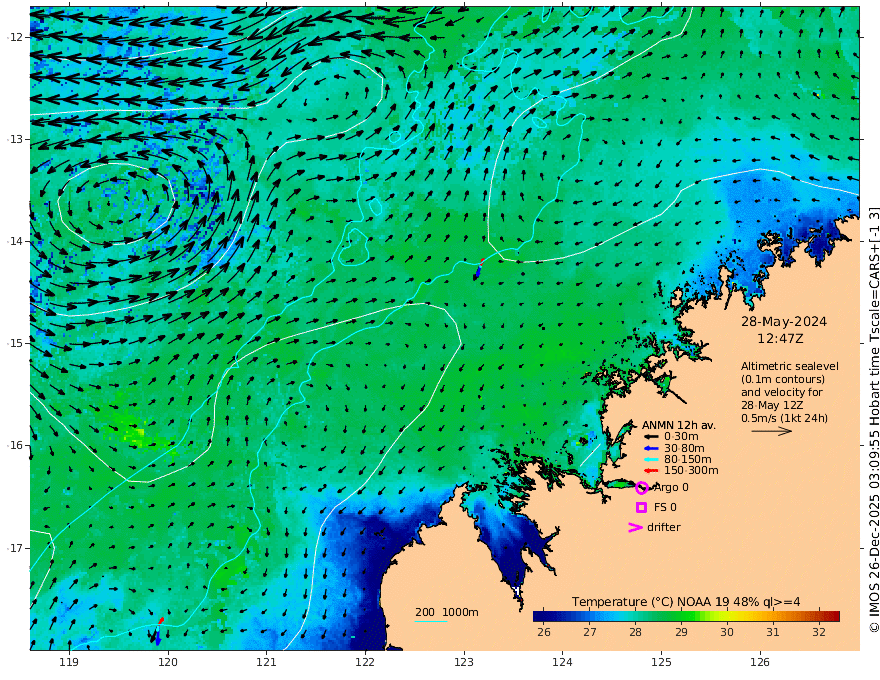Screen dimensions: 880x680
Task: Click the magenta FS square symbol
Action: (x=641, y=507)
